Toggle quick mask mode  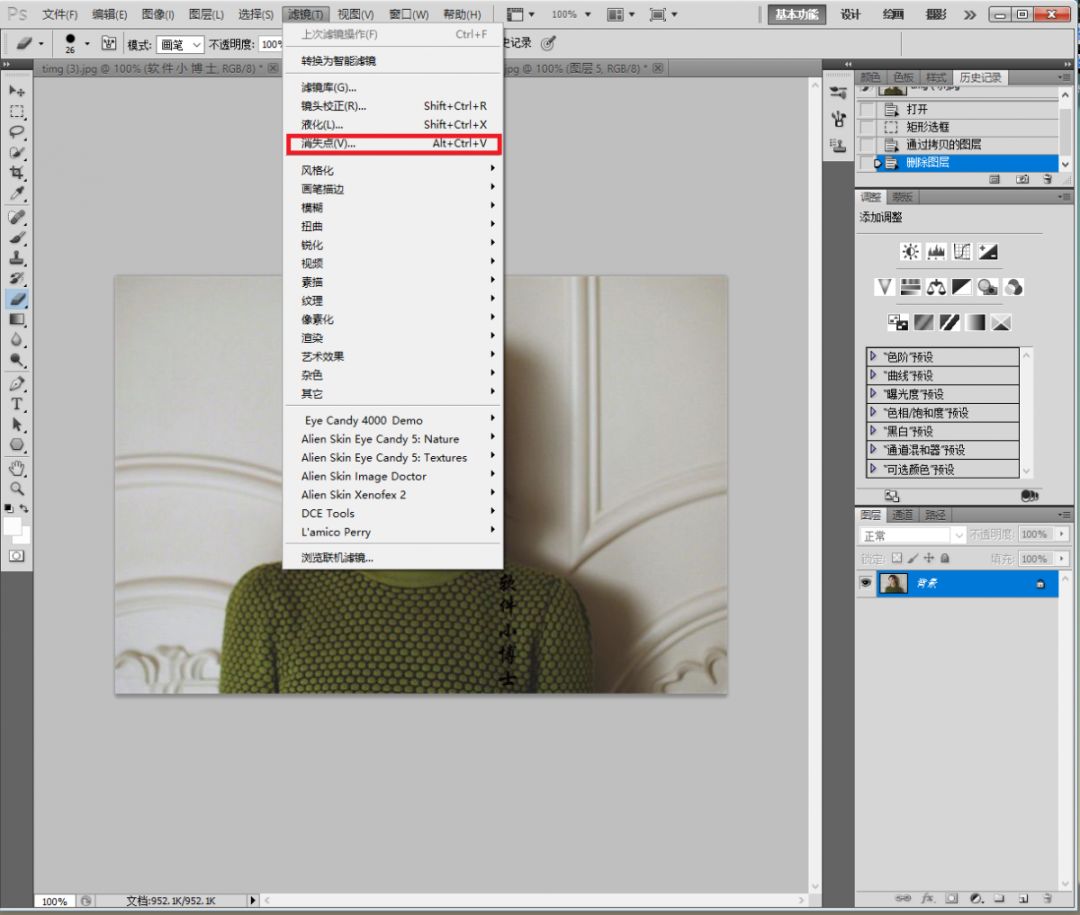click(17, 556)
